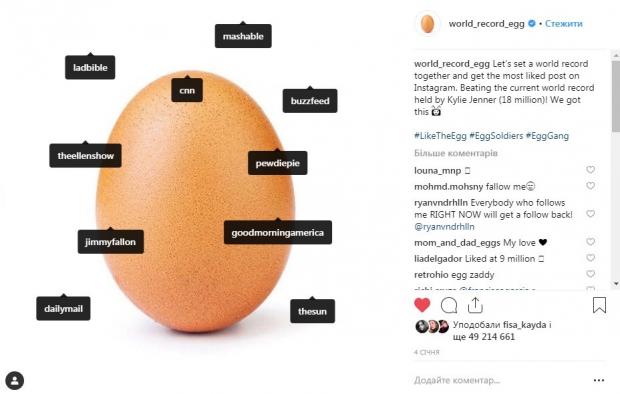Screen dimensions: 620x394
Task: Click the red heart like icon
Action: pos(422,305)
